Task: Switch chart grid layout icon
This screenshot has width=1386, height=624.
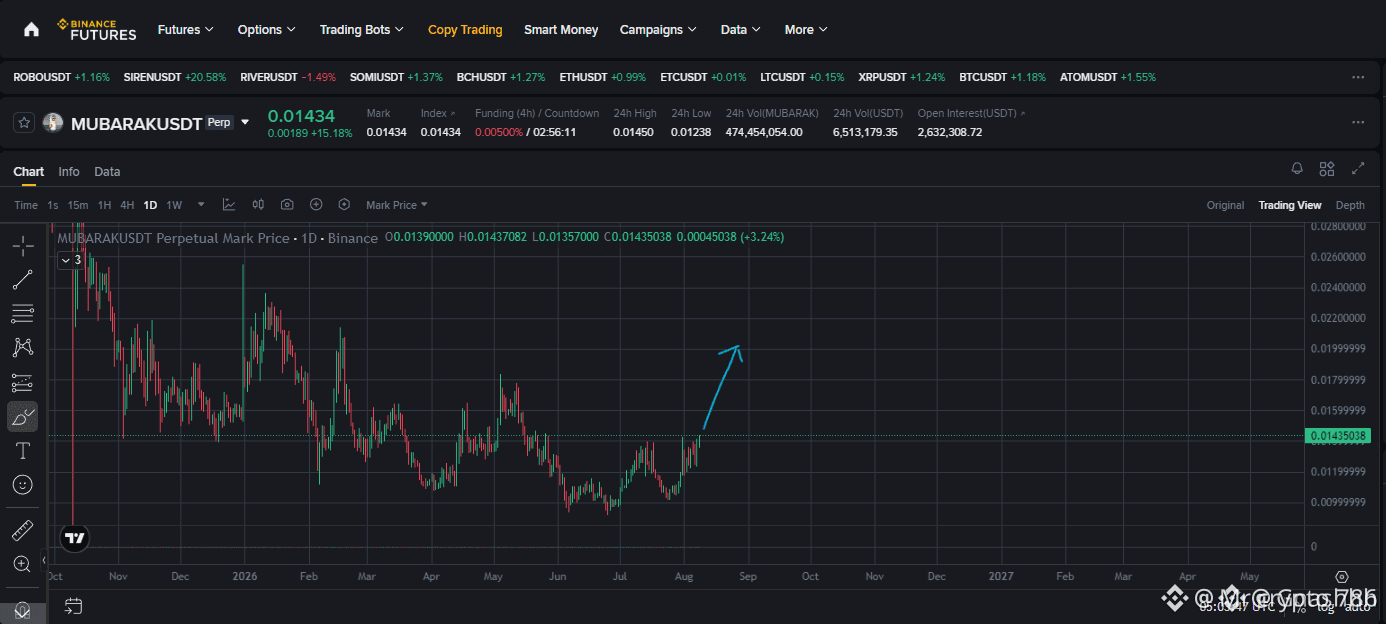Action: [1327, 169]
